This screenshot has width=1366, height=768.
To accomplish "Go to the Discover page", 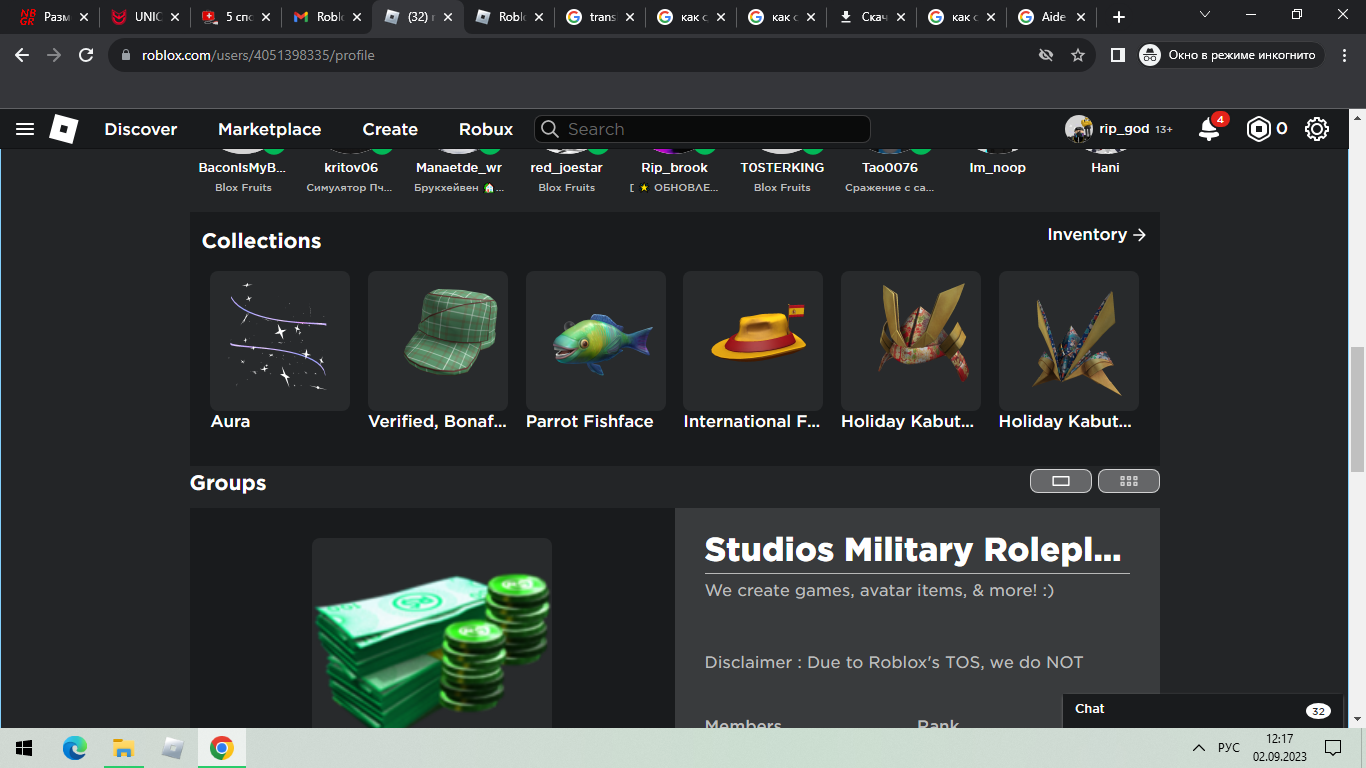I will click(x=140, y=129).
